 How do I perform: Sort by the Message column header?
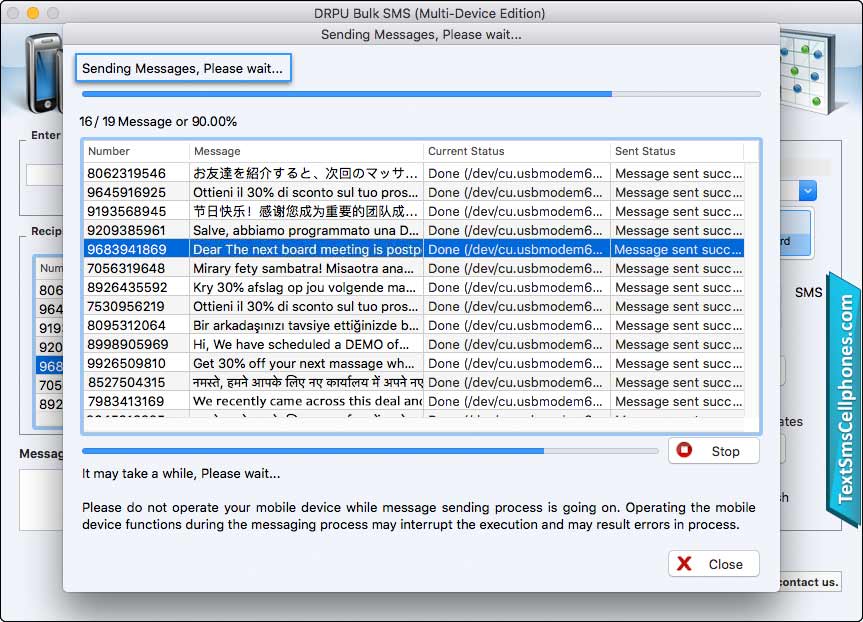306,151
